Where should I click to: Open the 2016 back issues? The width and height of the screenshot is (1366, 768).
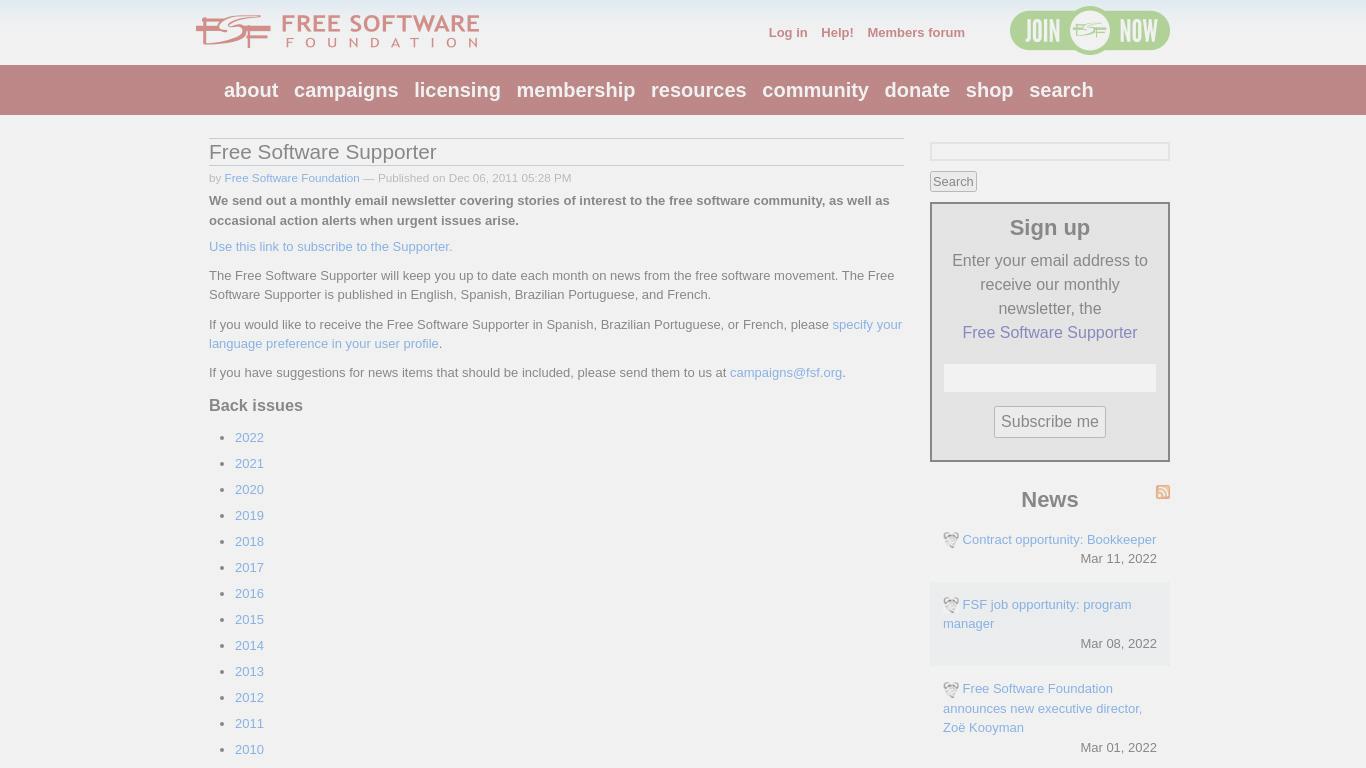tap(249, 594)
